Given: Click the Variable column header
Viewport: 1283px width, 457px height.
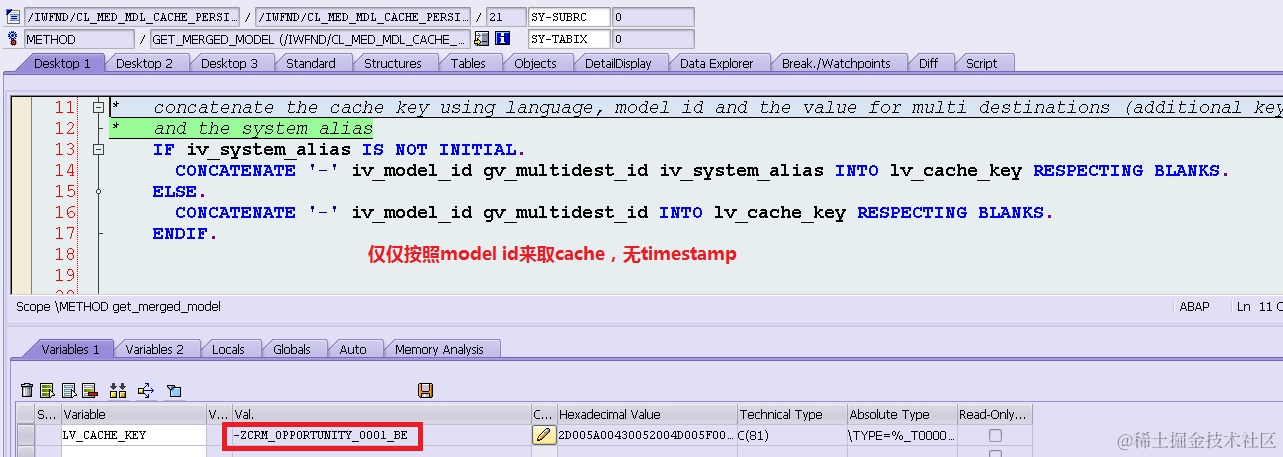Looking at the screenshot, I should (133, 414).
